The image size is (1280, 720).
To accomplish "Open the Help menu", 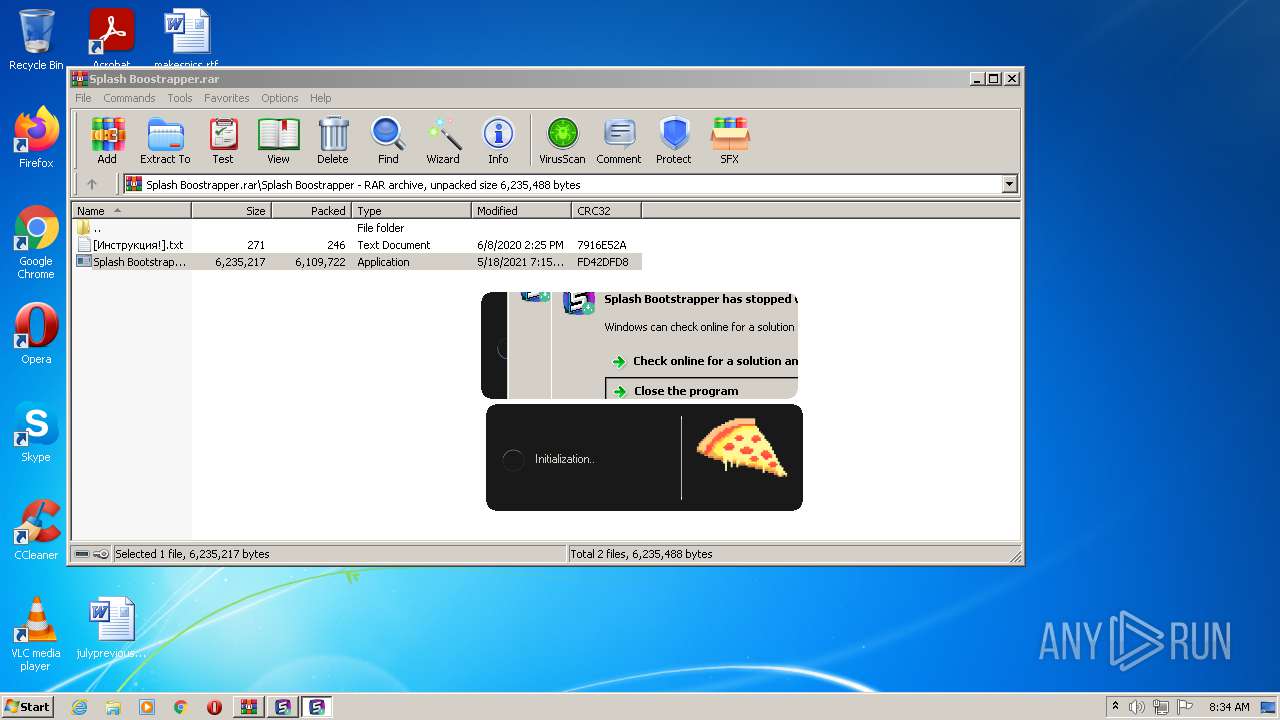I will pyautogui.click(x=320, y=98).
